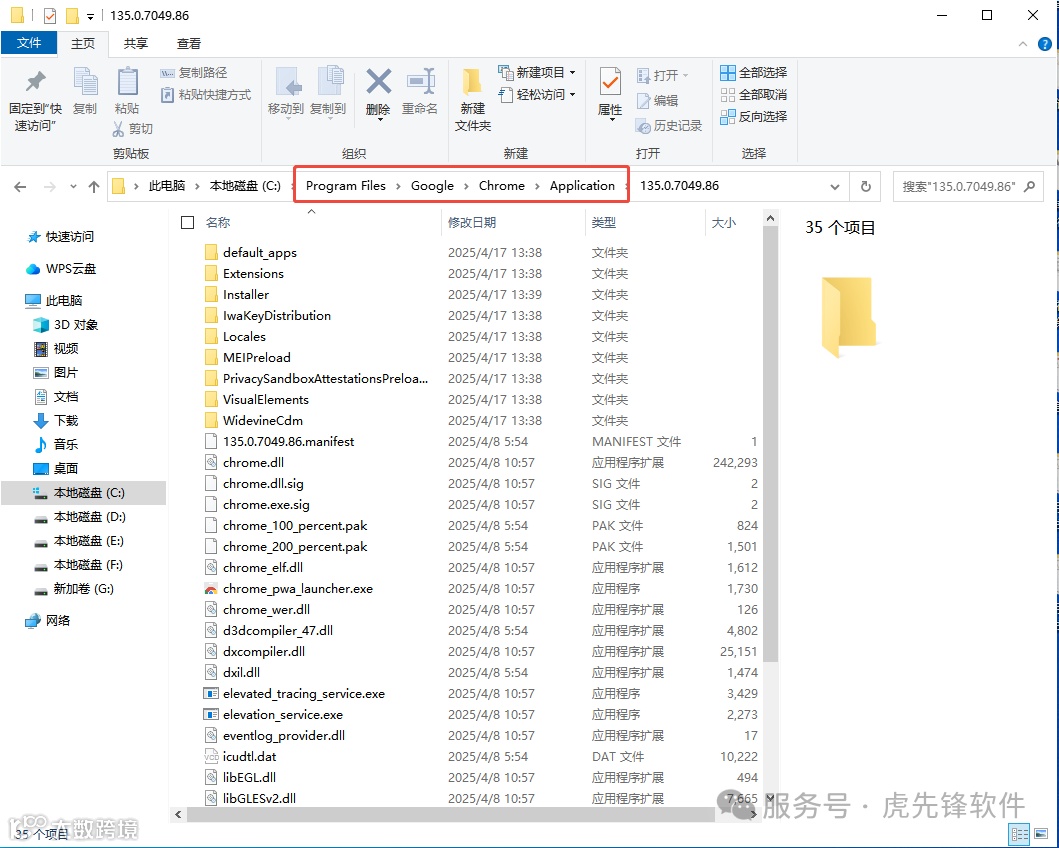Switch to the 主页 ribbon tab
1059x848 pixels.
[83, 43]
